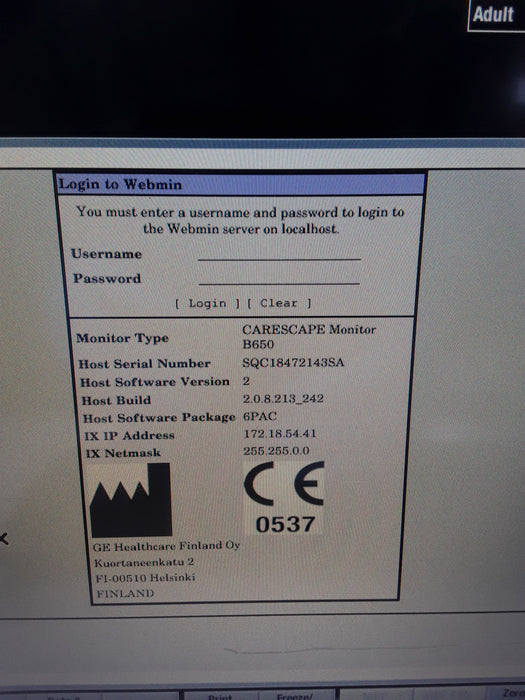This screenshot has width=525, height=700.
Task: Click the 'Host Software Version' label
Action: click(x=154, y=382)
